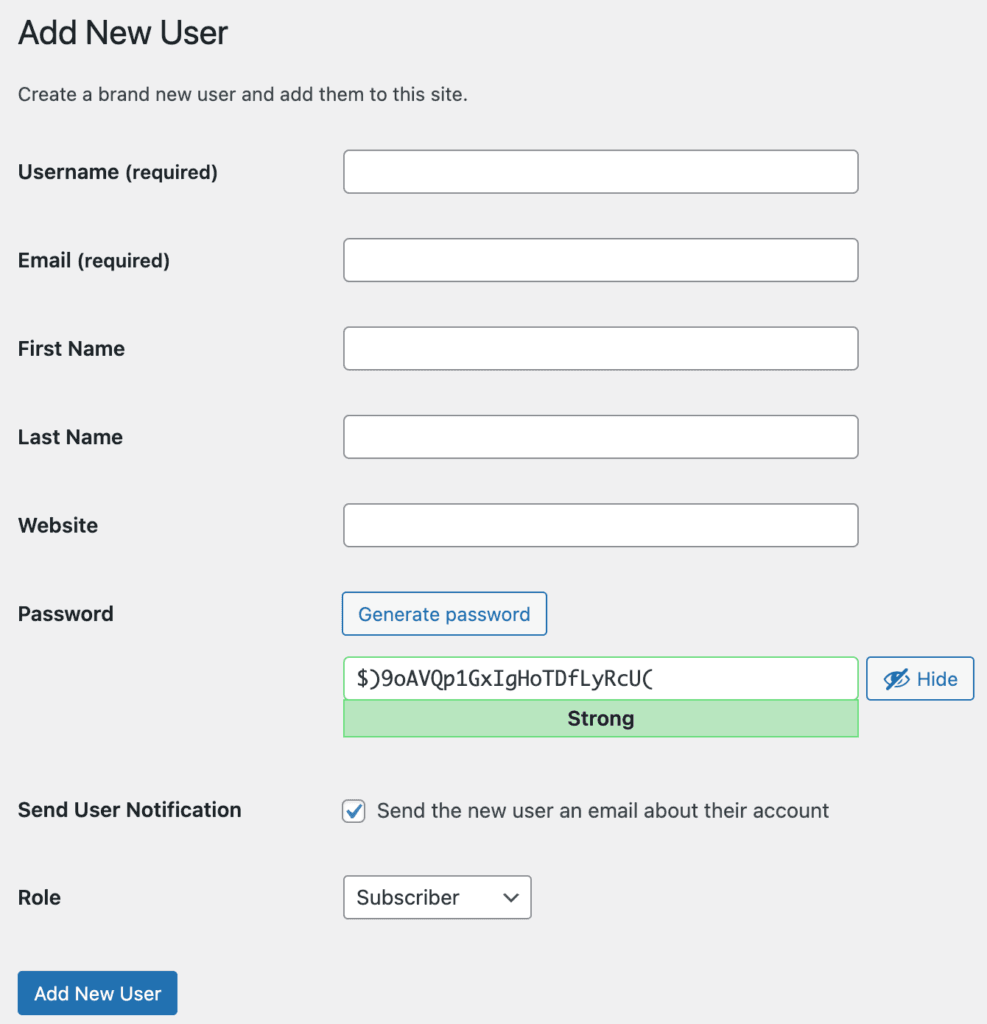Click the eye icon on the Hide button
This screenshot has width=987, height=1024.
895,678
